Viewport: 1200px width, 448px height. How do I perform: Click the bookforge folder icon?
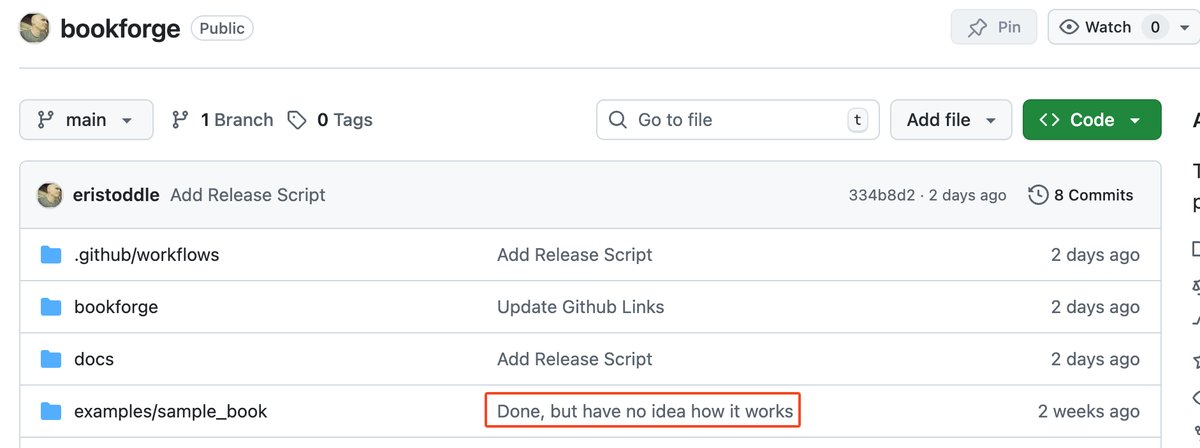[x=51, y=307]
